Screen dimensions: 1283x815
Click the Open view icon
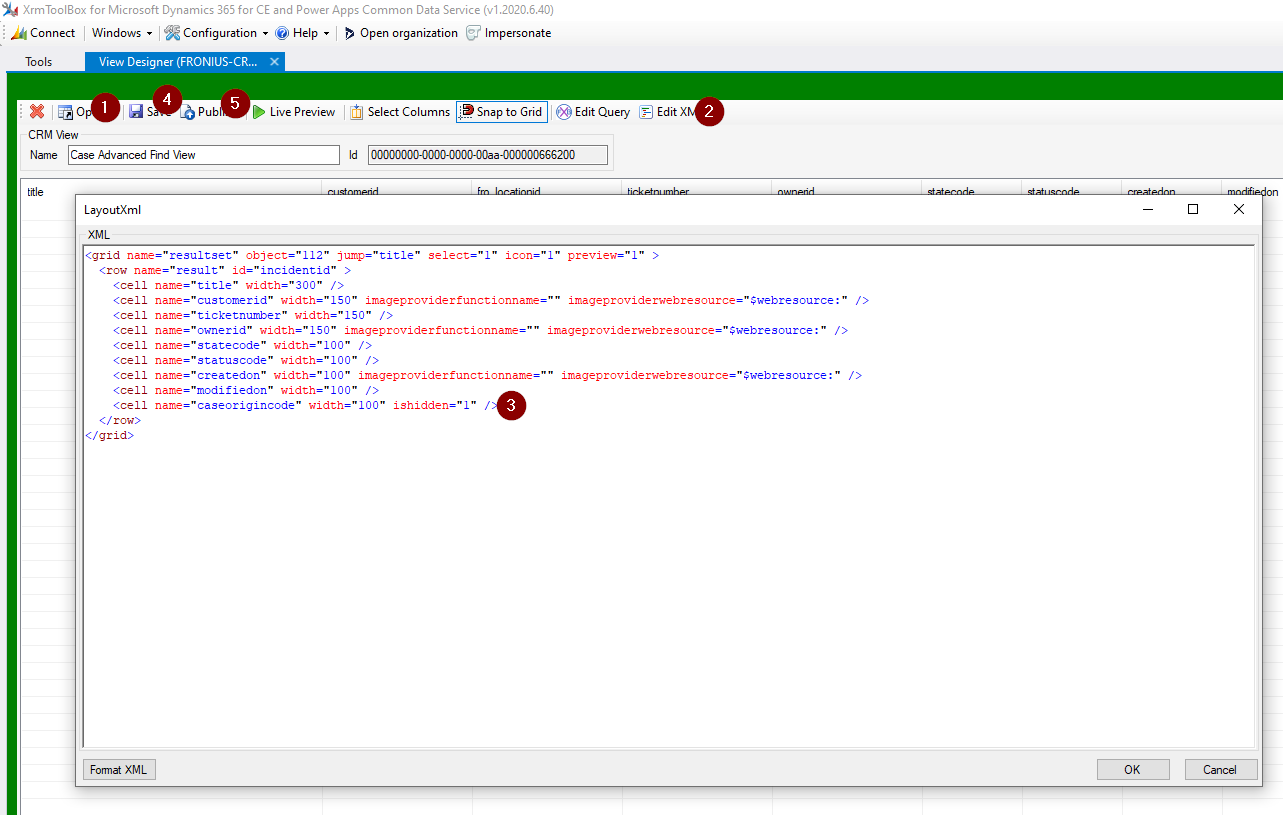click(65, 112)
